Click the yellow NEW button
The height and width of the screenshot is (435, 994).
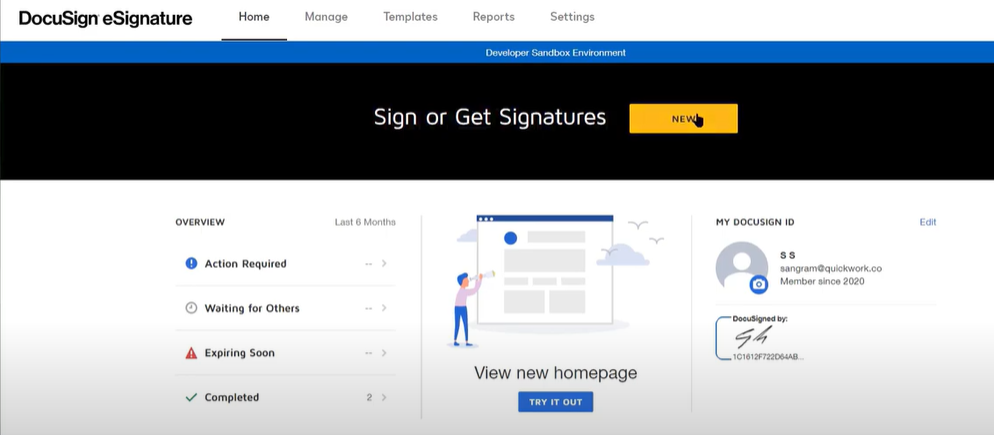[x=683, y=119]
